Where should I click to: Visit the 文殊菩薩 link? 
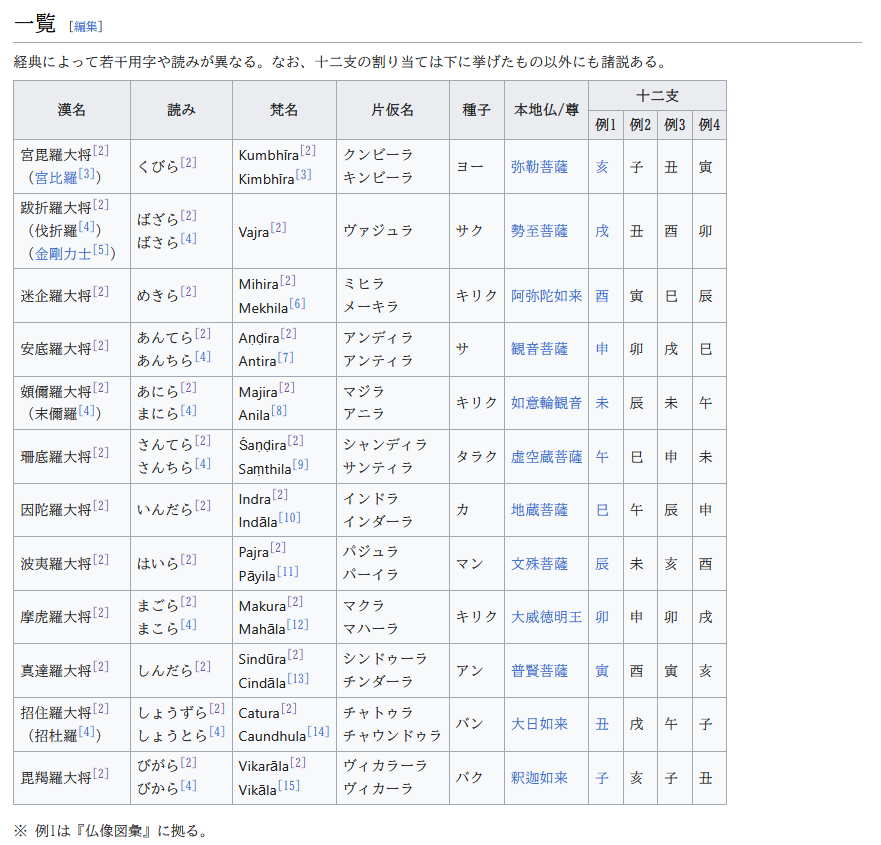tap(539, 564)
